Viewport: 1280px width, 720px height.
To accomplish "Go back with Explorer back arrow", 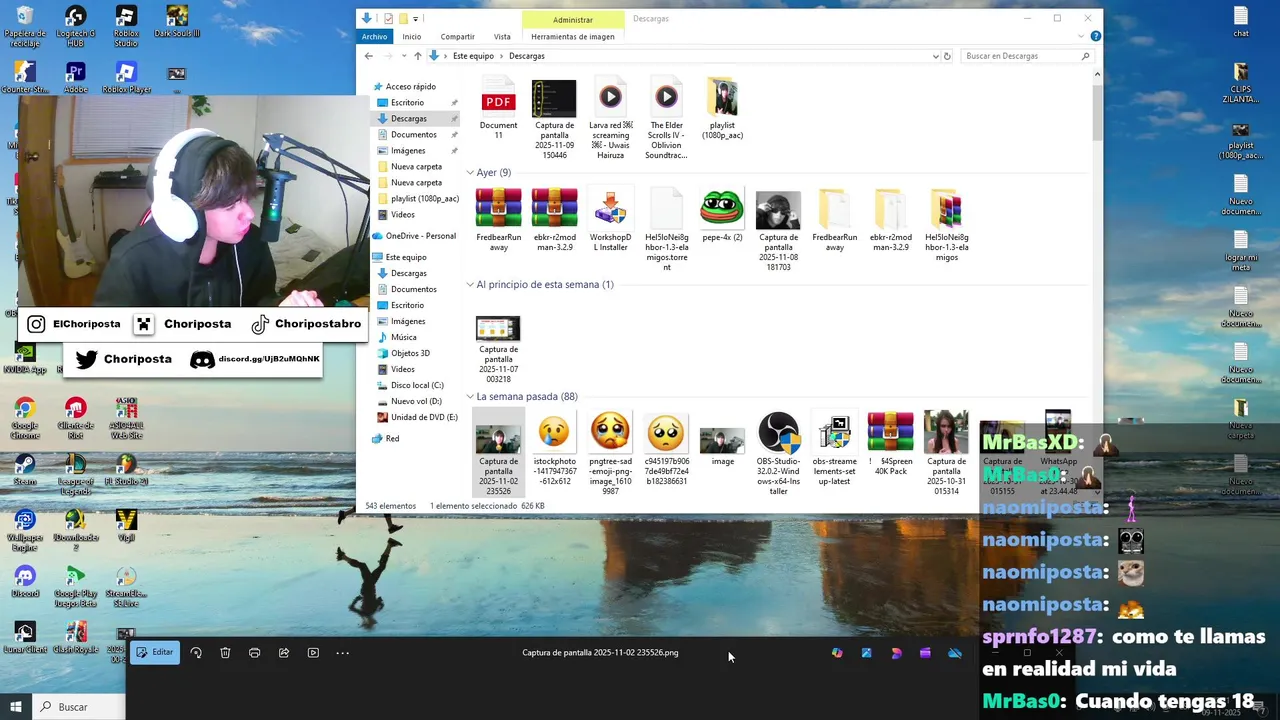I will [368, 56].
